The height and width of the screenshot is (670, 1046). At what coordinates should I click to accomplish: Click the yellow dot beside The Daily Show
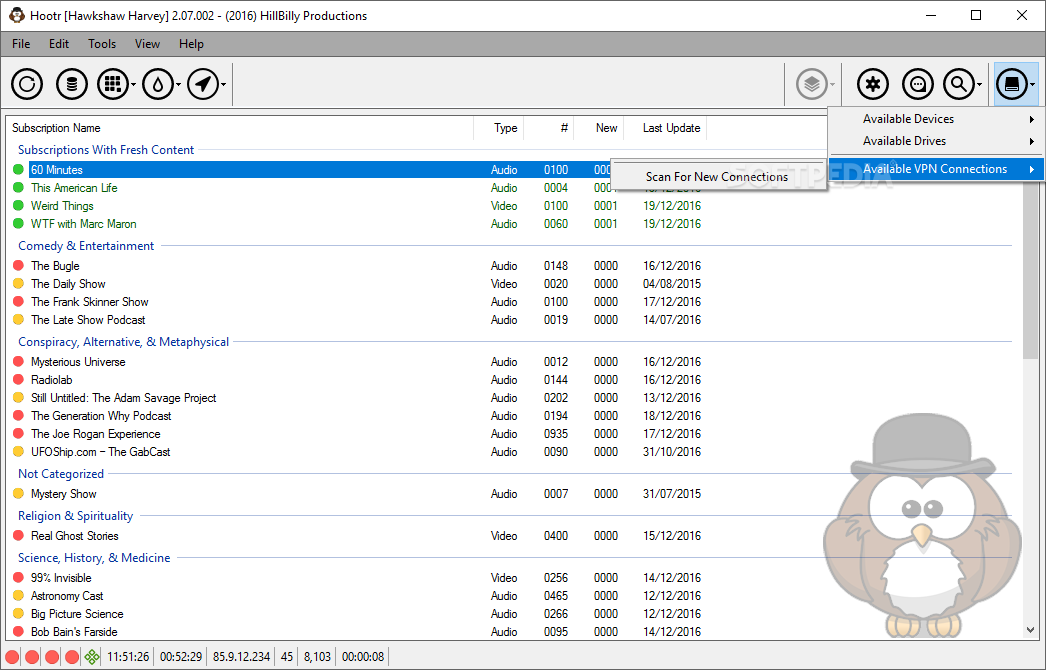pos(19,284)
